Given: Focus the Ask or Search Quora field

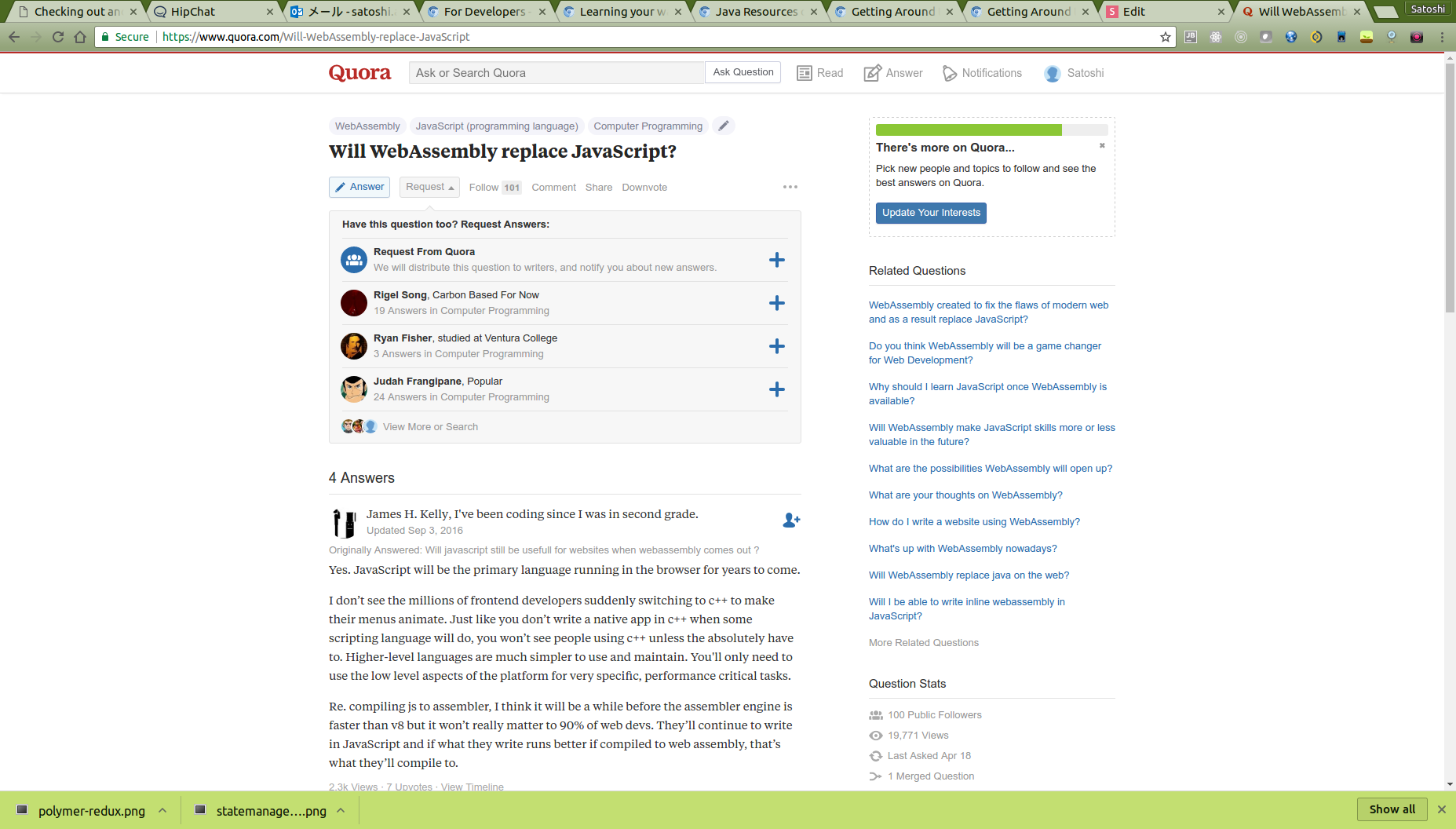Looking at the screenshot, I should (556, 73).
